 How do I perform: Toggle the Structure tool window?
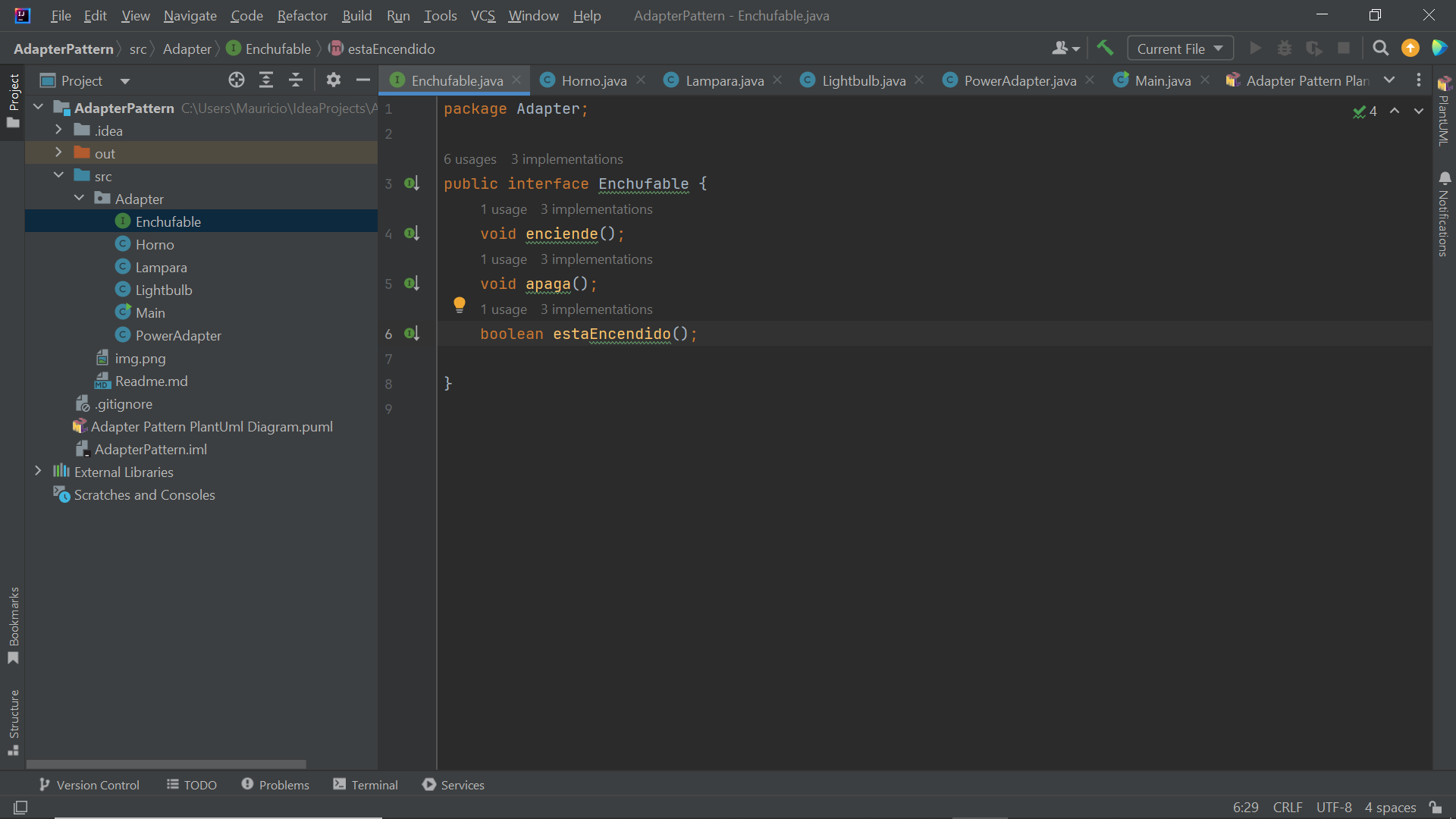click(13, 723)
